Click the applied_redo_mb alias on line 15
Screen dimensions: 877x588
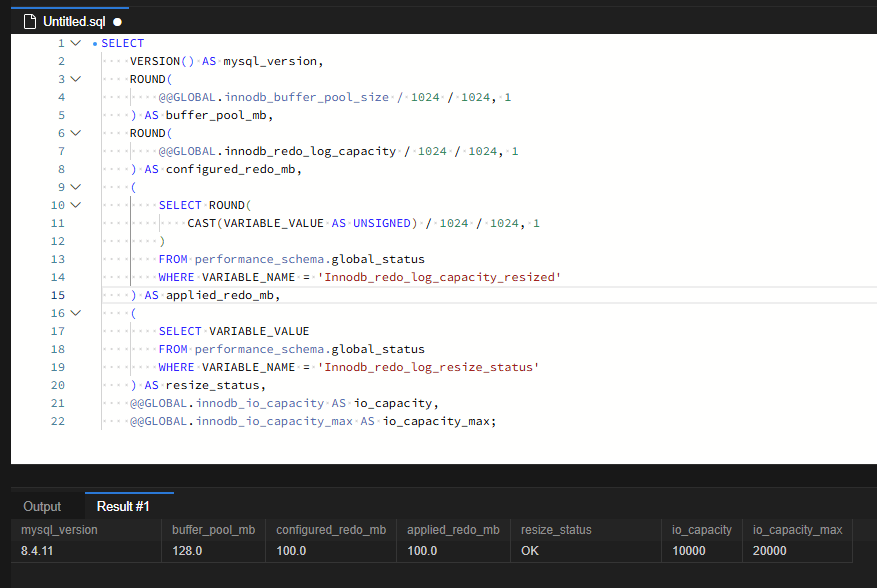click(220, 295)
